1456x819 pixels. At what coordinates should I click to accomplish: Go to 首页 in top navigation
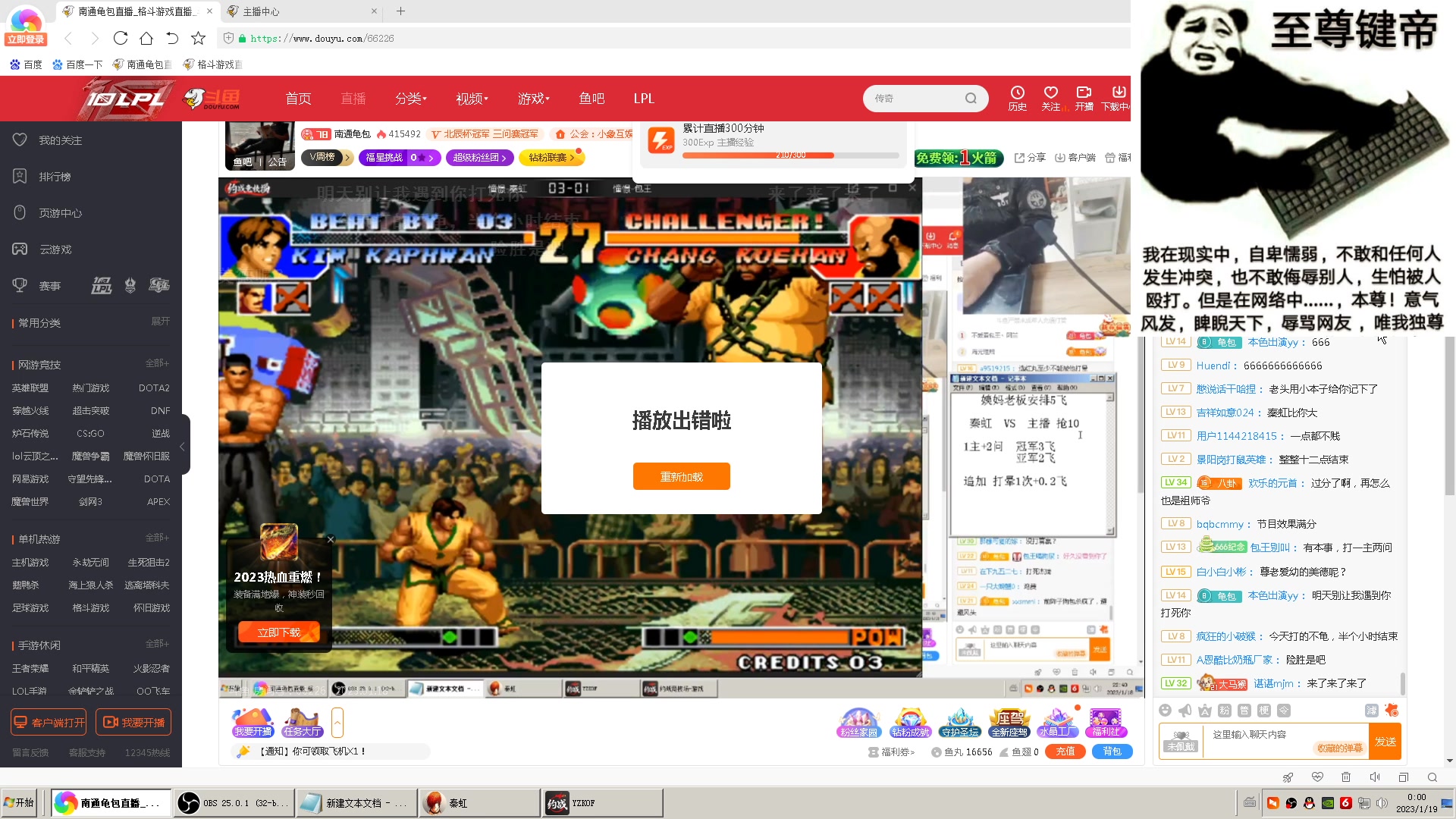coord(298,99)
